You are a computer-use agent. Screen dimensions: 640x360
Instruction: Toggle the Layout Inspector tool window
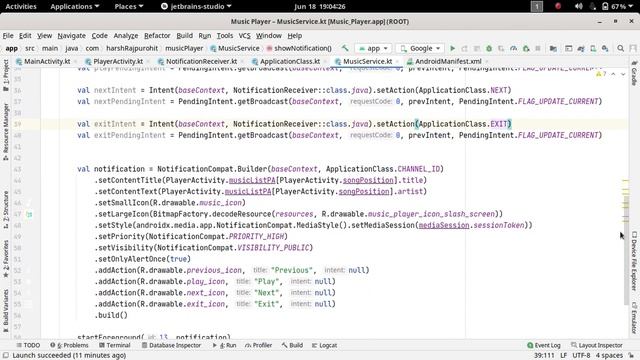tap(597, 345)
